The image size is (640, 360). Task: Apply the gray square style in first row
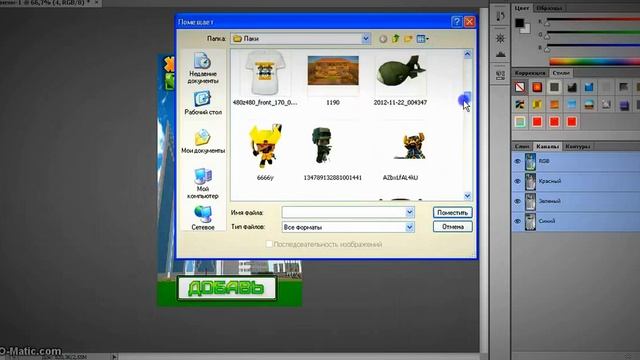pyautogui.click(x=554, y=87)
